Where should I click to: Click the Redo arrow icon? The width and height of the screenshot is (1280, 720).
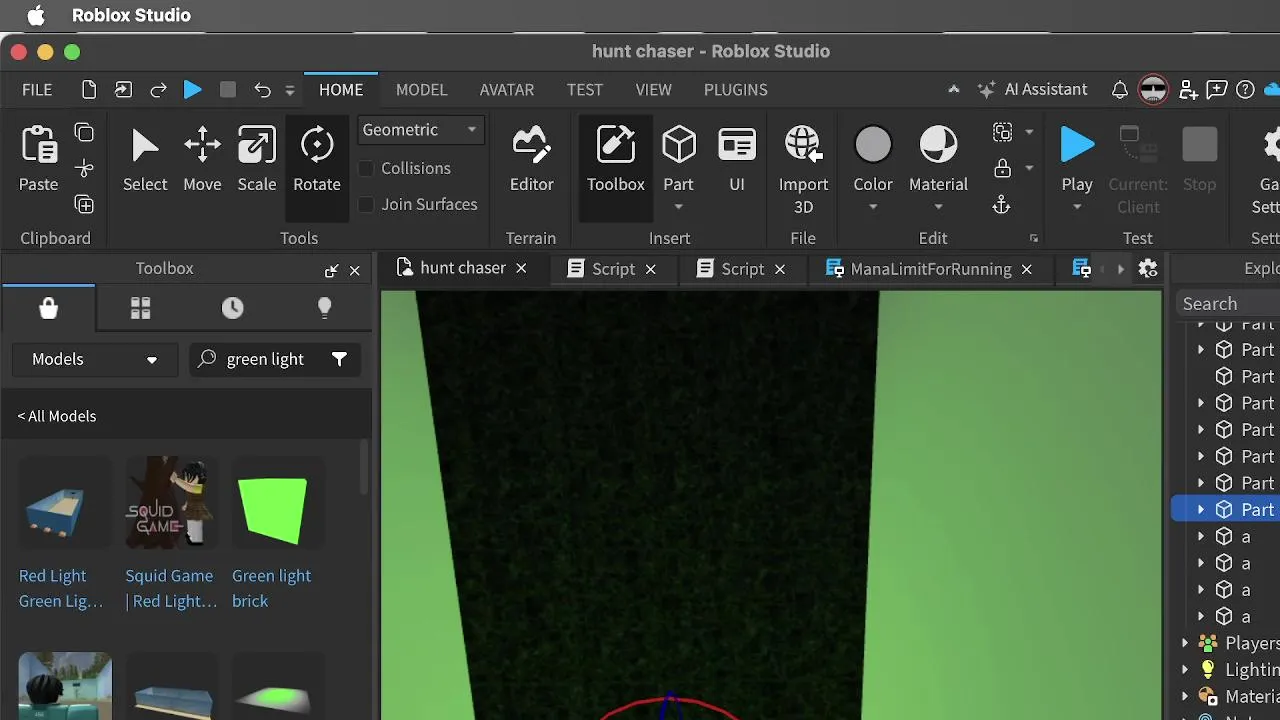pyautogui.click(x=158, y=90)
